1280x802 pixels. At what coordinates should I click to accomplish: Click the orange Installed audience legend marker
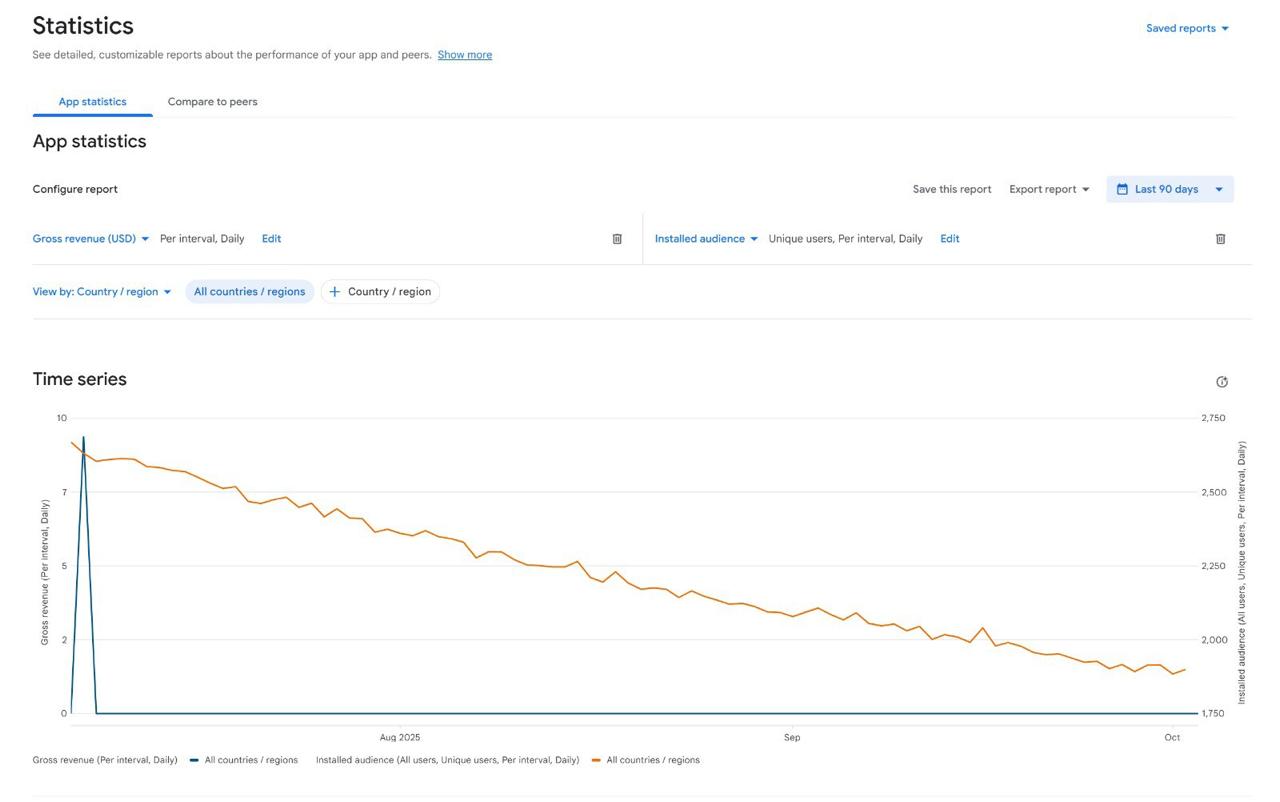(596, 760)
